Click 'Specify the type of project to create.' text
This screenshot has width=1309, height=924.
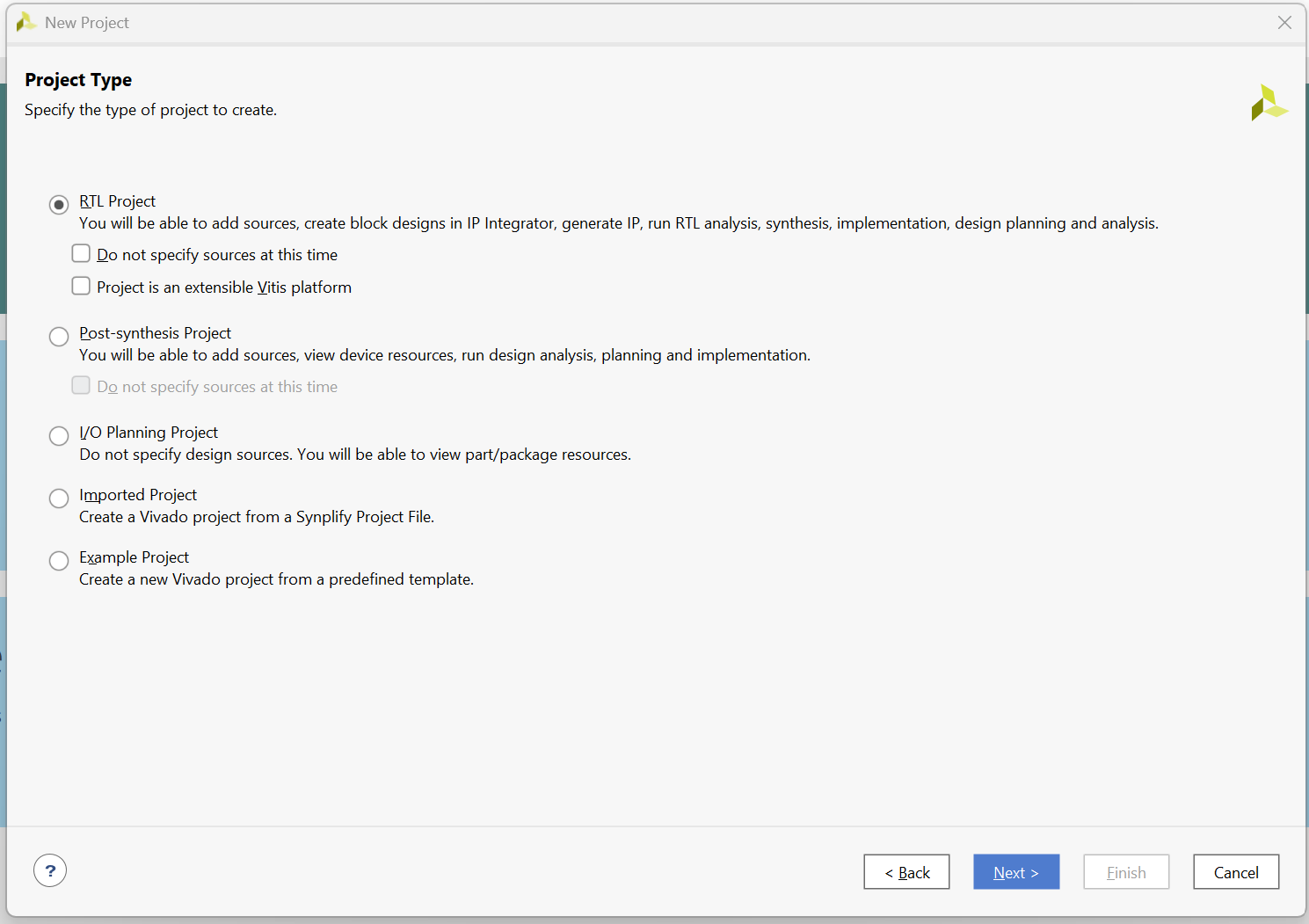tap(150, 110)
